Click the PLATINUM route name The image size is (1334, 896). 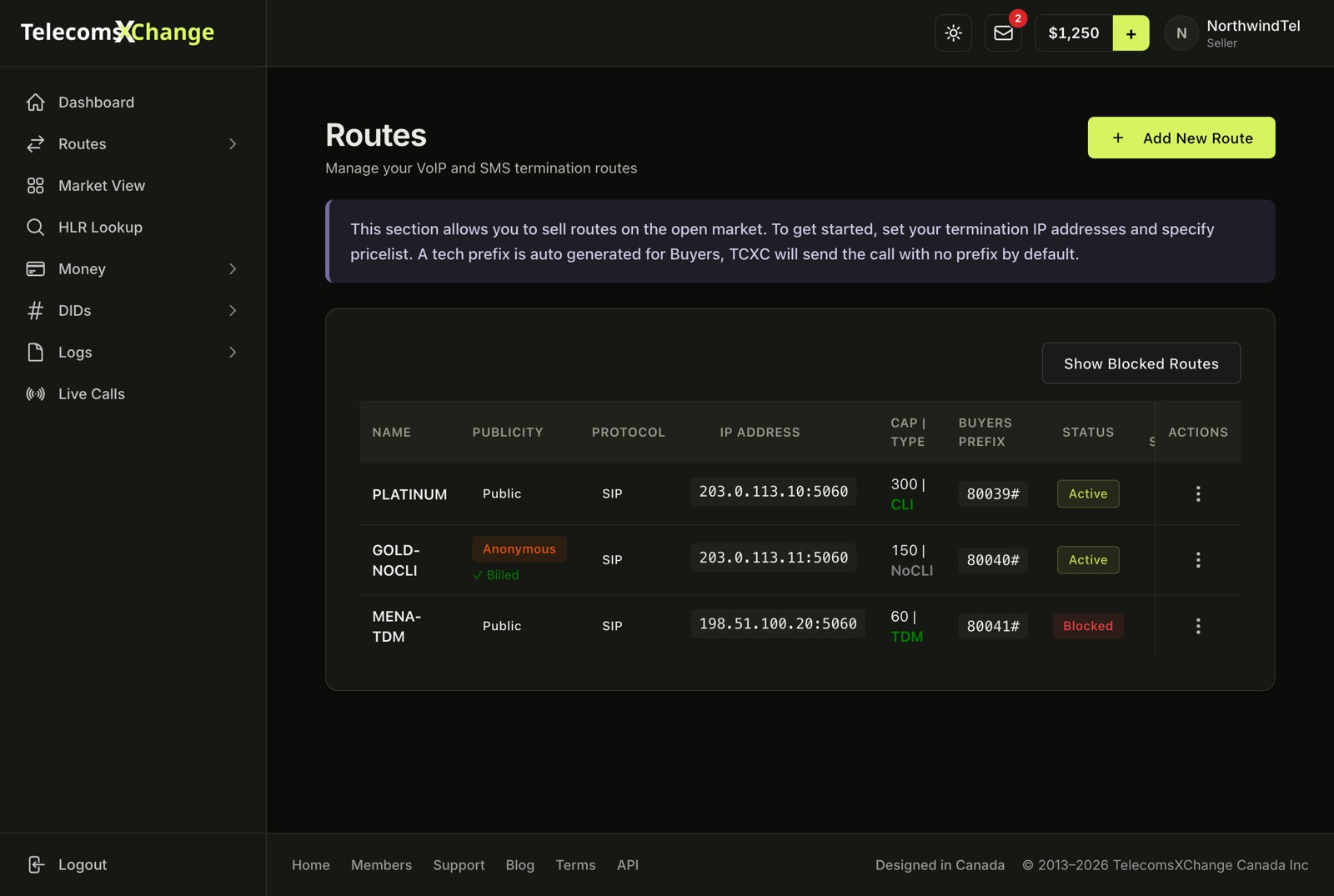pyautogui.click(x=409, y=494)
